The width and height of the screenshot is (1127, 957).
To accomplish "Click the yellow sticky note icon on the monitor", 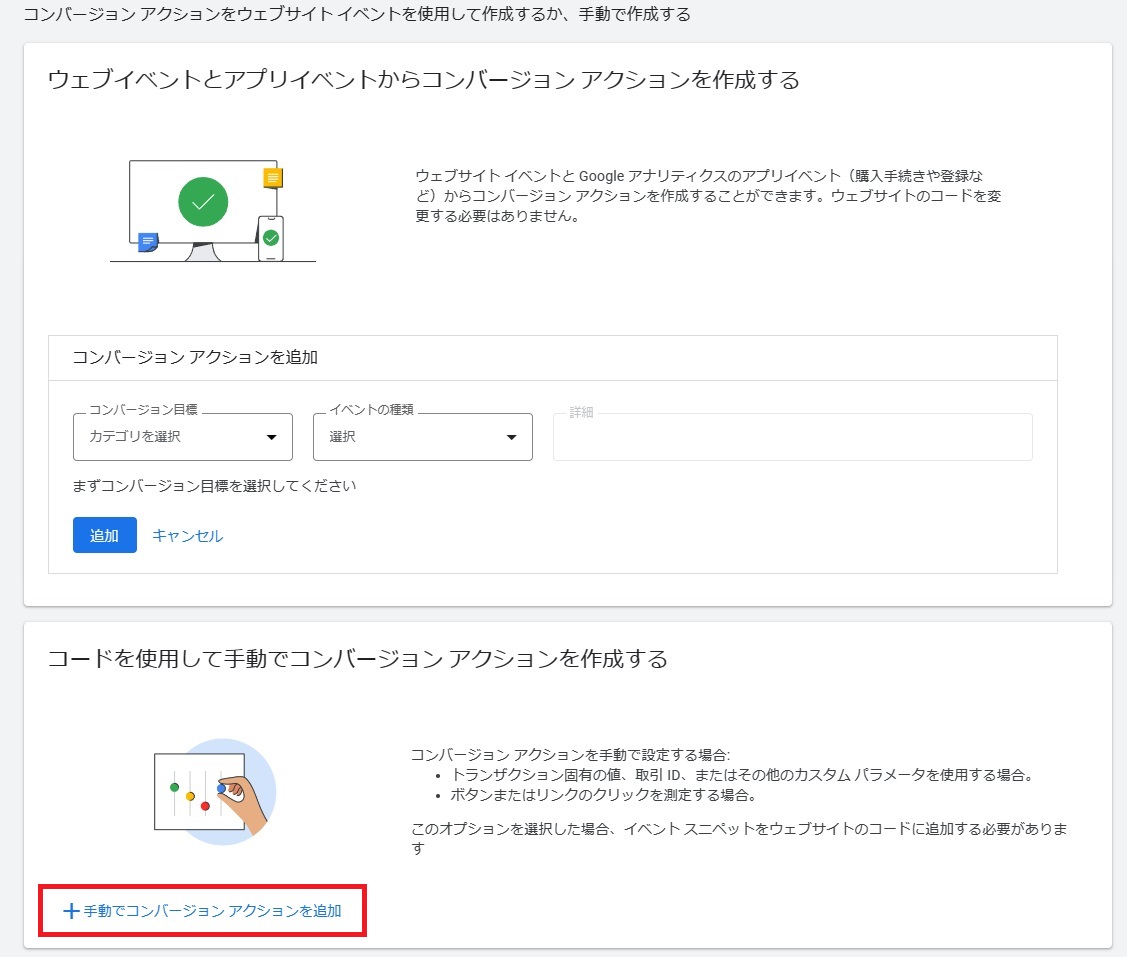I will 273,177.
